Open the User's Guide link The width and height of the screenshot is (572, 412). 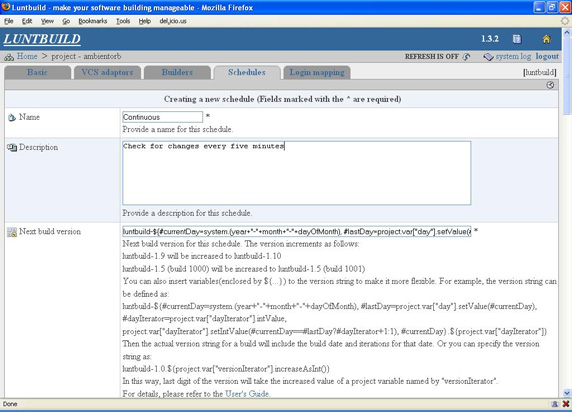click(x=247, y=394)
